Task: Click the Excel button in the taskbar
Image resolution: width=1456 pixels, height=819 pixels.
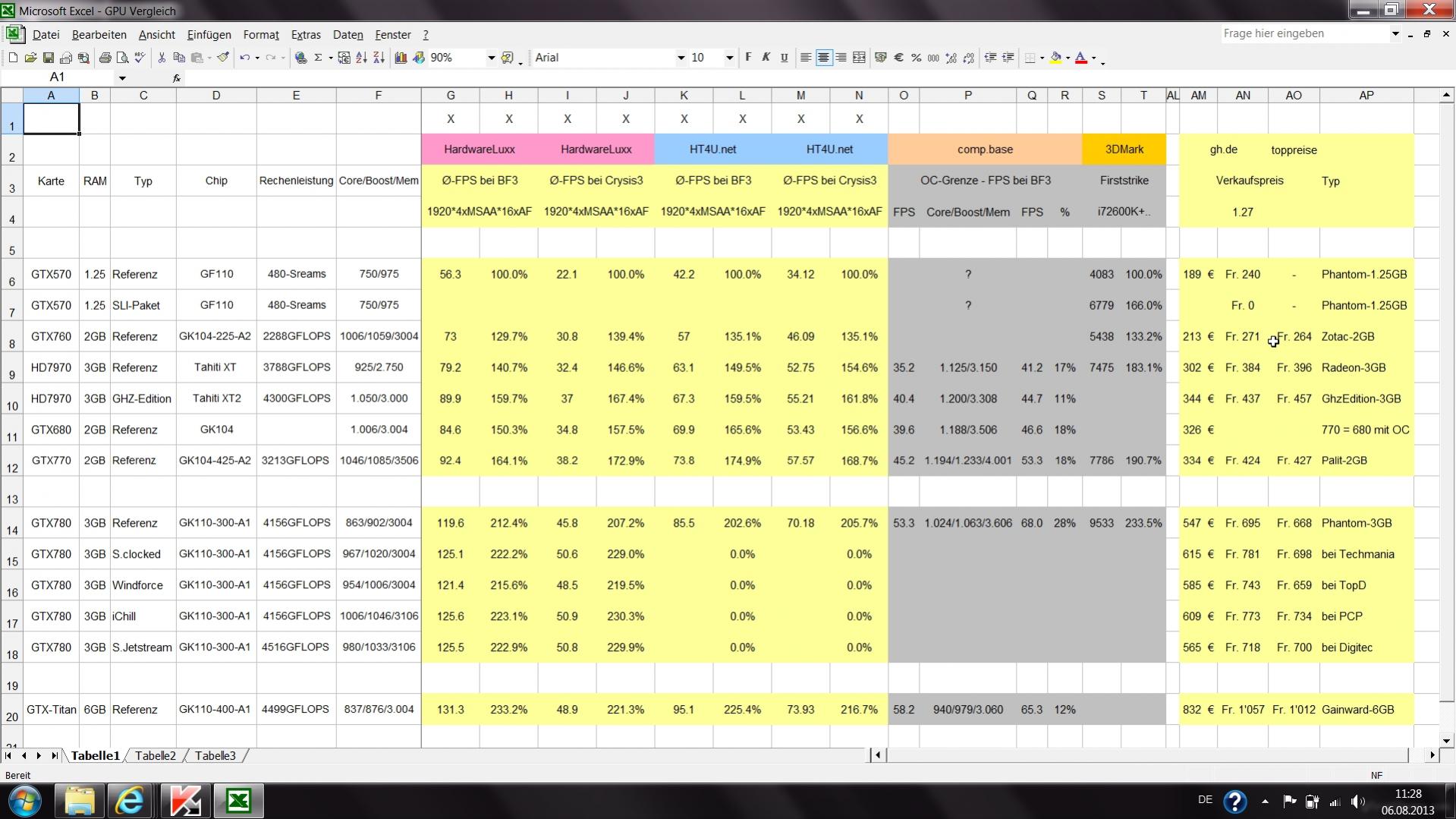Action: pos(239,801)
